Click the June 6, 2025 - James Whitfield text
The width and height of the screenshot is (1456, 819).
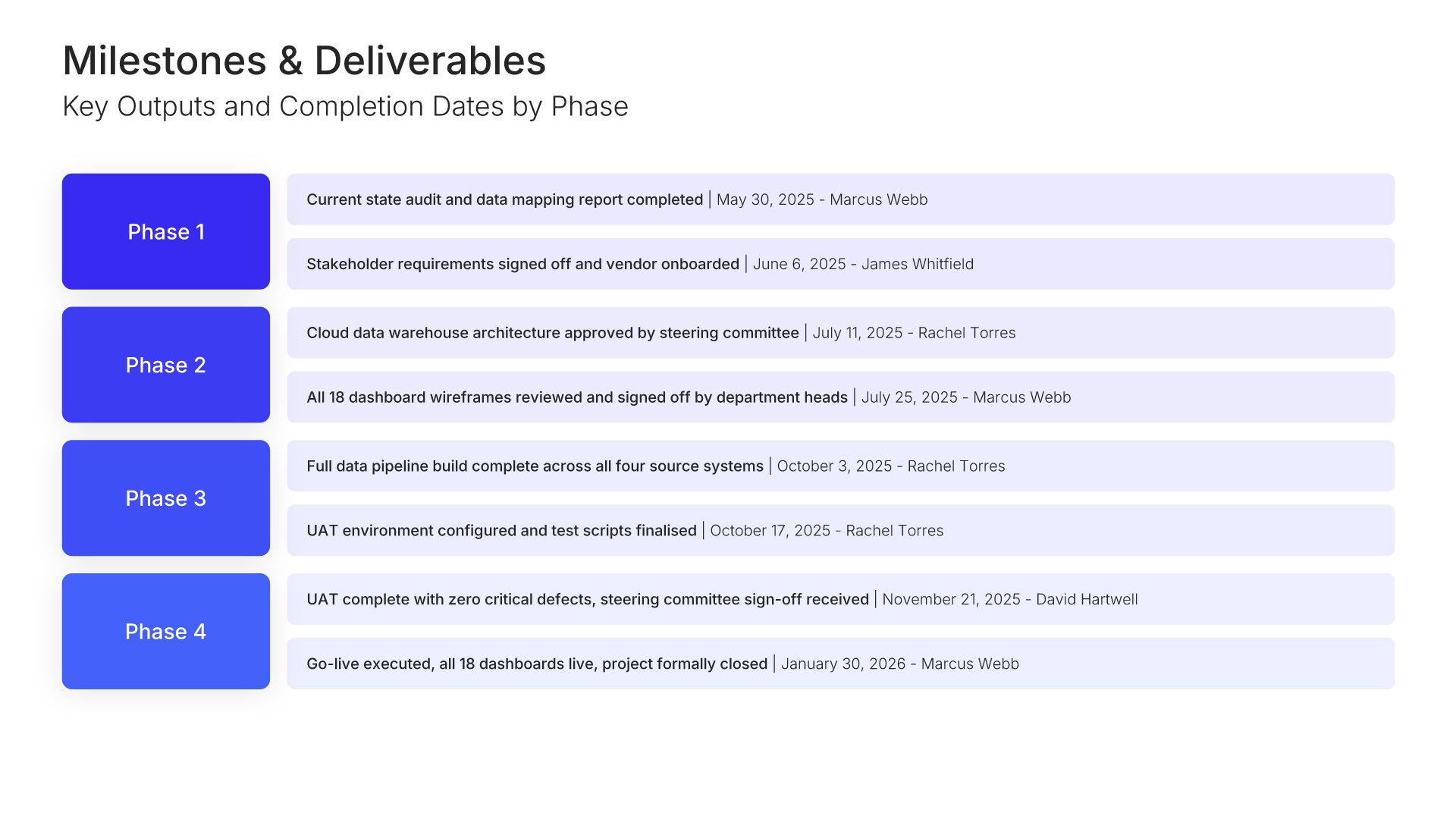pos(863,264)
